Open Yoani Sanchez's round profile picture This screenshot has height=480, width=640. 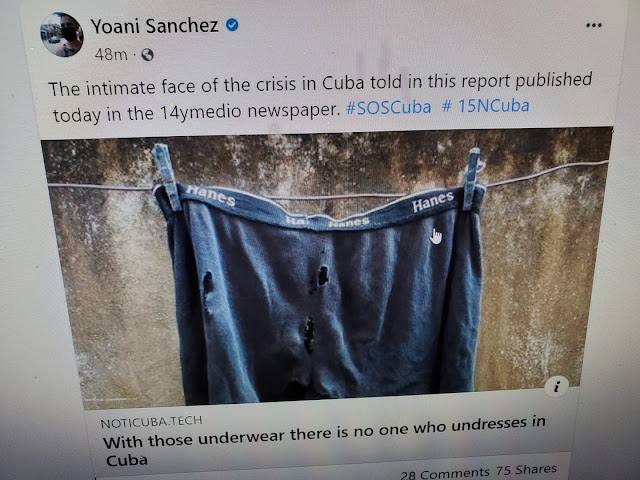click(62, 34)
